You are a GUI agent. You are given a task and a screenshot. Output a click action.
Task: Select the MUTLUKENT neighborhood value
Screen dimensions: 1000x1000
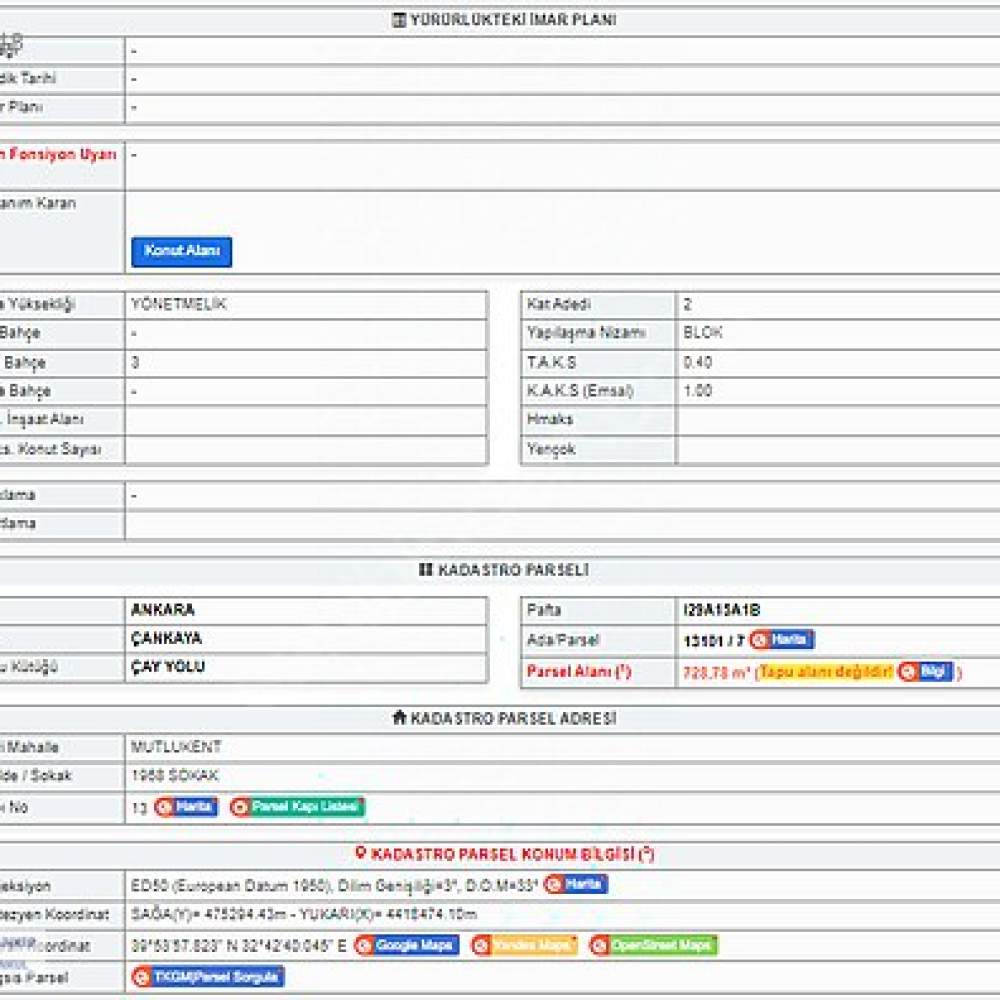[176, 747]
